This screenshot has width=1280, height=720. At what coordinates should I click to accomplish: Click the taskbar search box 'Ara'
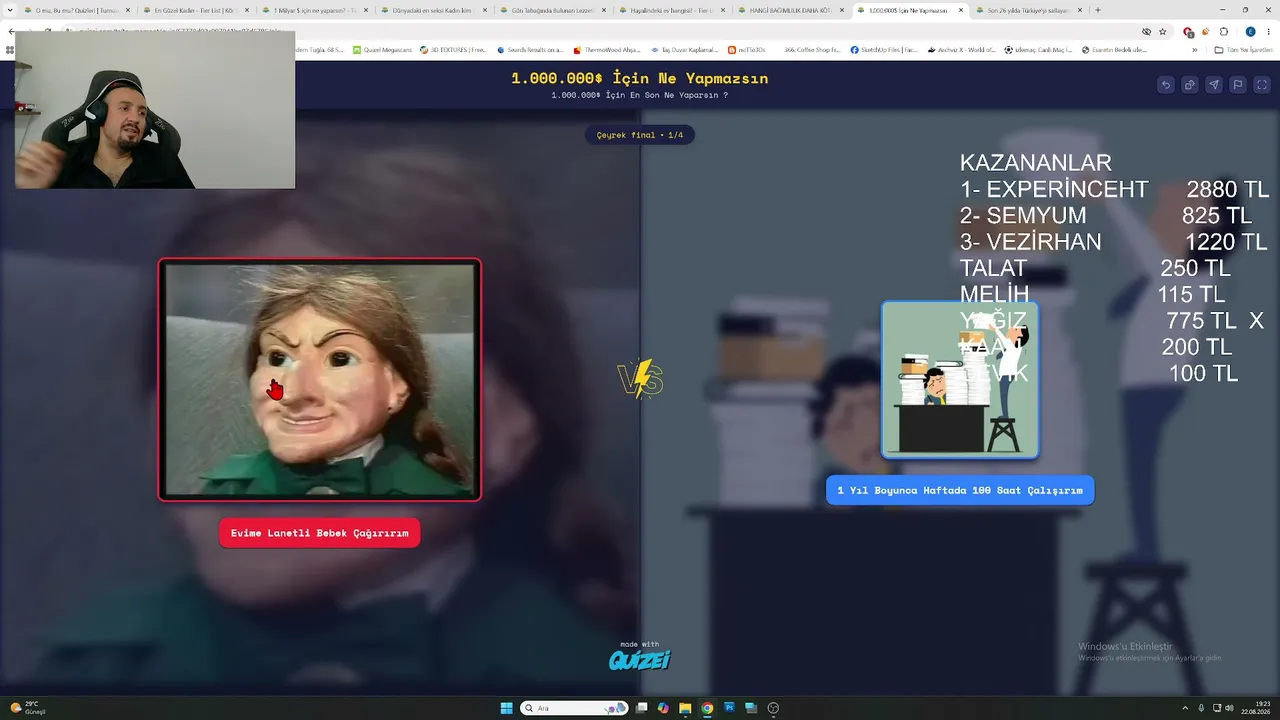(574, 708)
